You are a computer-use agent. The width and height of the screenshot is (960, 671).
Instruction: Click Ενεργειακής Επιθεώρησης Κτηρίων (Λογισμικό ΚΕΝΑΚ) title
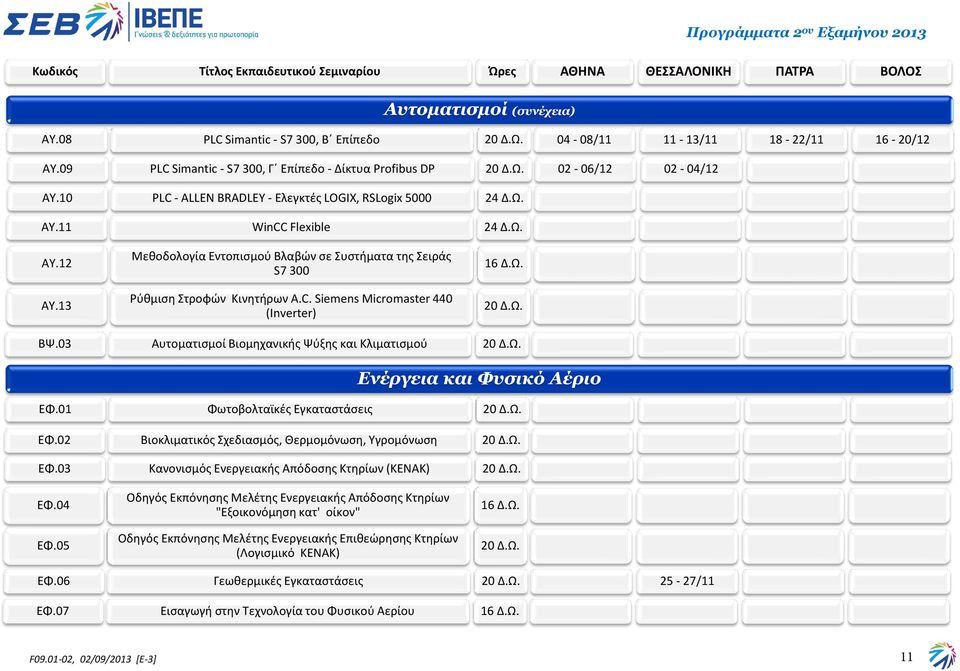pyautogui.click(x=288, y=546)
